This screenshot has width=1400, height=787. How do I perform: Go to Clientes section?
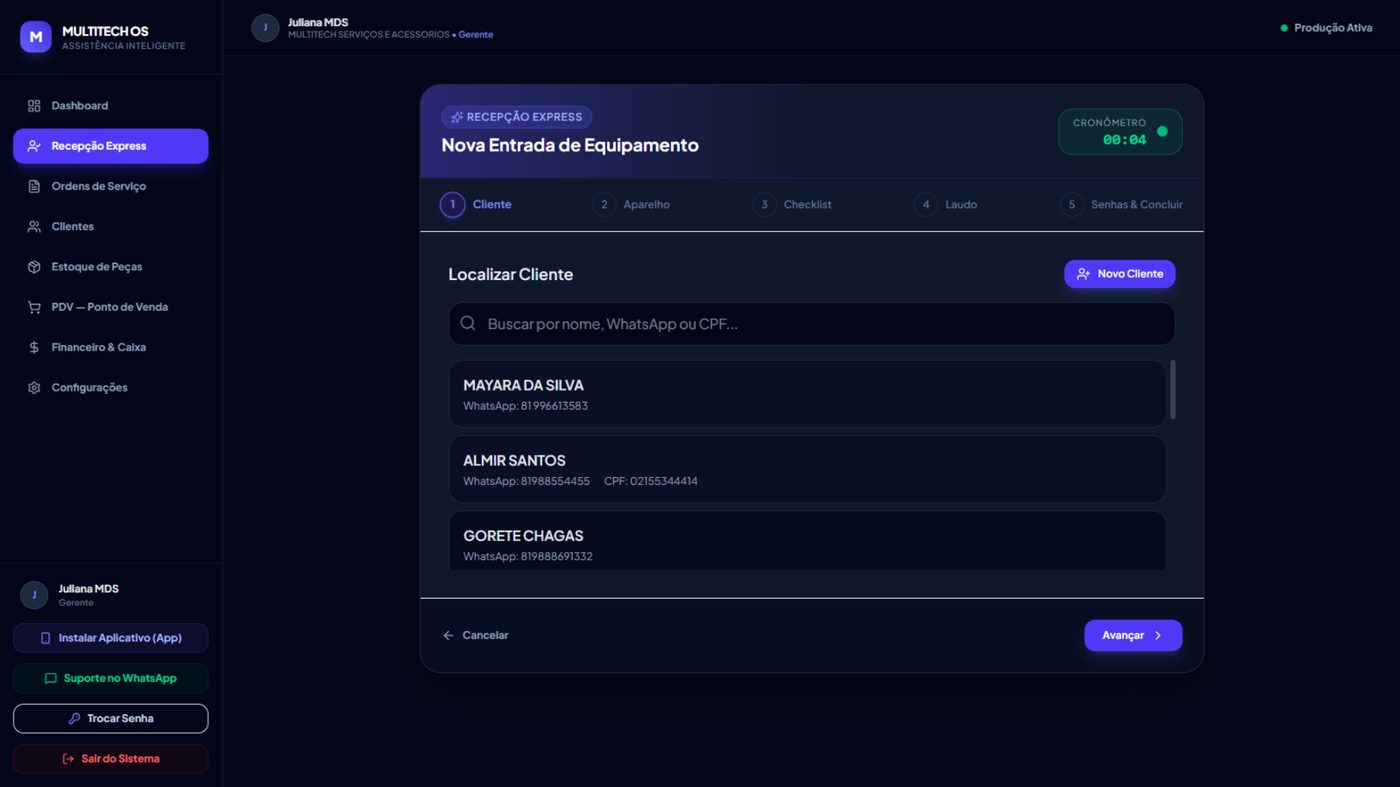(x=111, y=227)
